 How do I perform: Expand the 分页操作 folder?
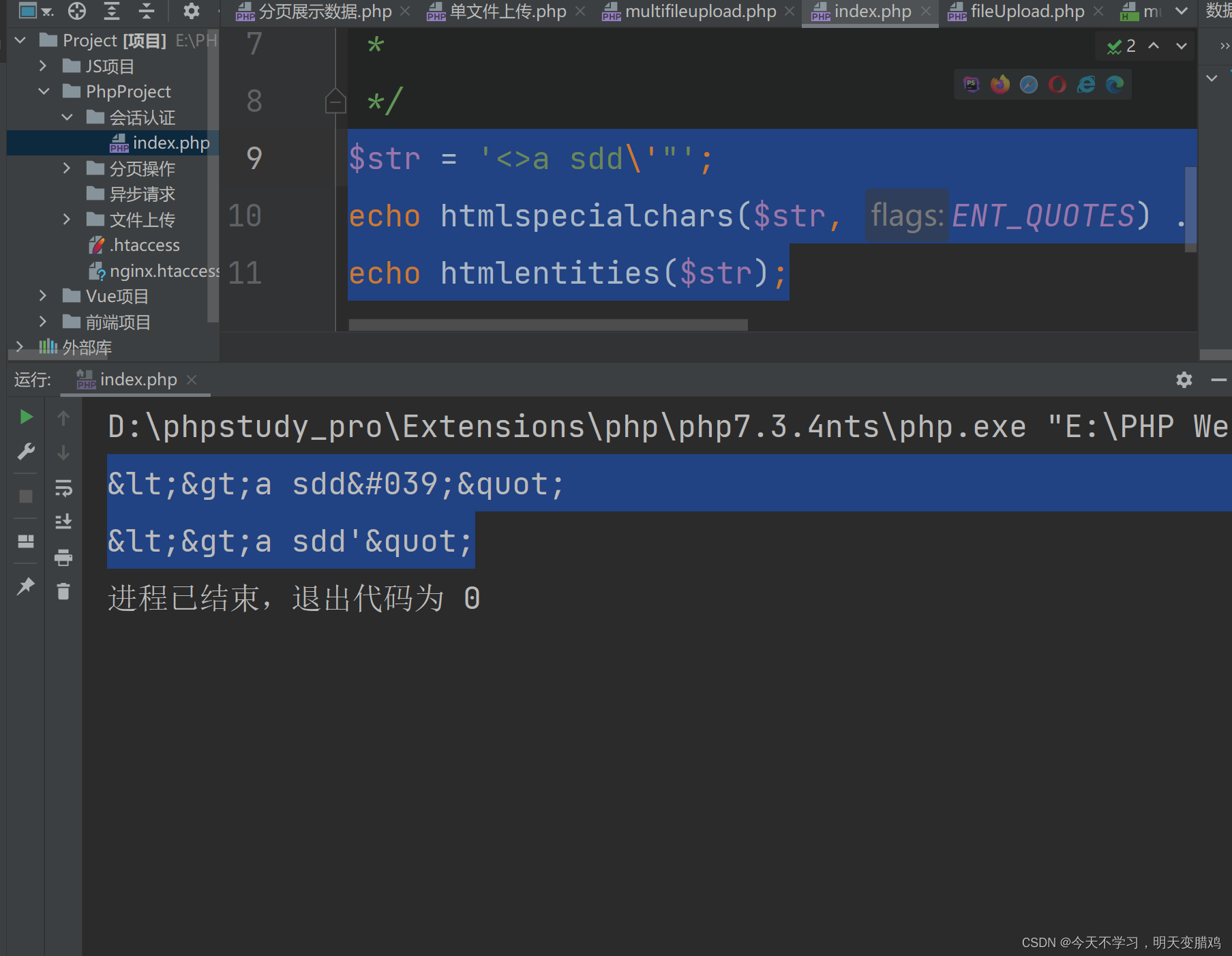click(x=66, y=168)
